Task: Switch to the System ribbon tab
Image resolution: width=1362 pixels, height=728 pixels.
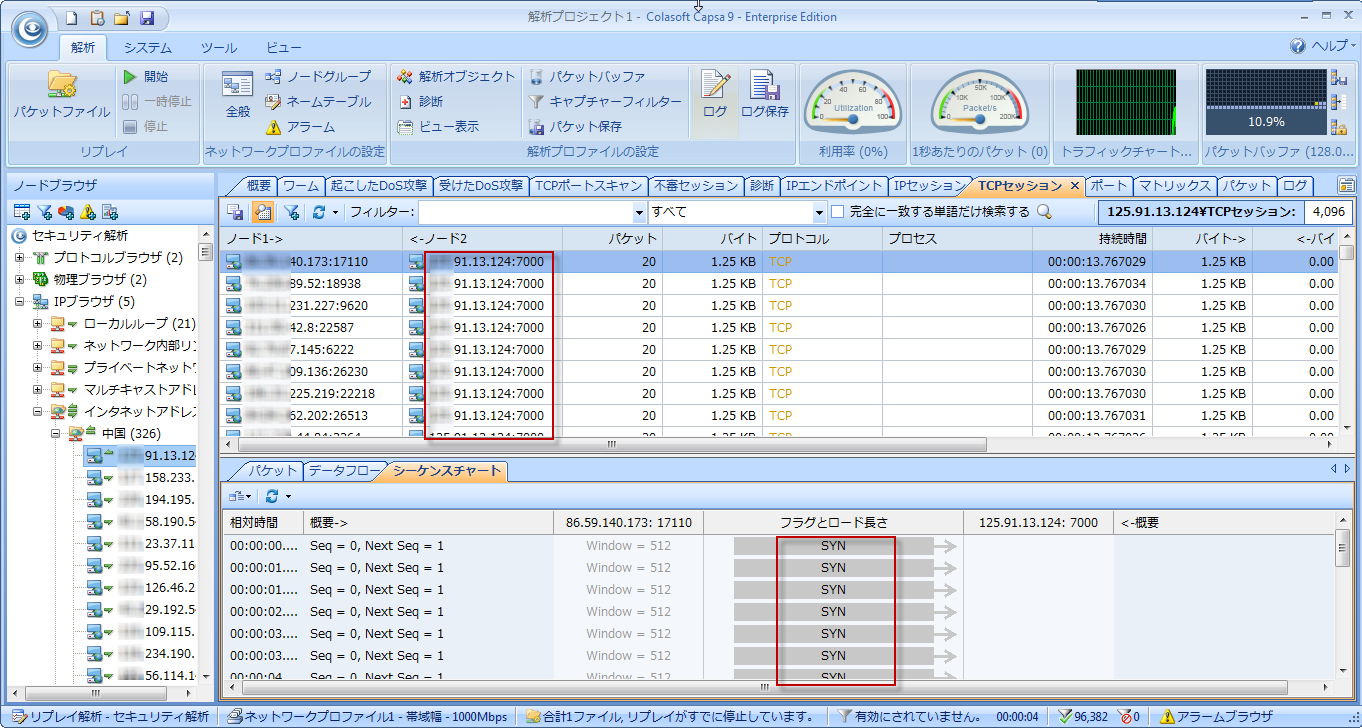Action: (147, 47)
